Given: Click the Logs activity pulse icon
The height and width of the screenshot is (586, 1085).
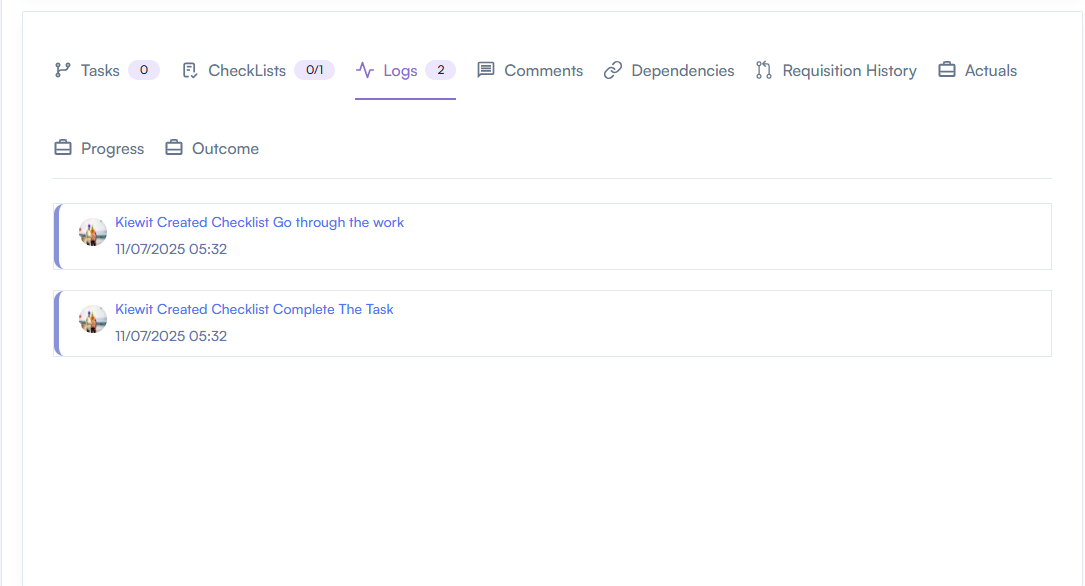Looking at the screenshot, I should [x=365, y=71].
